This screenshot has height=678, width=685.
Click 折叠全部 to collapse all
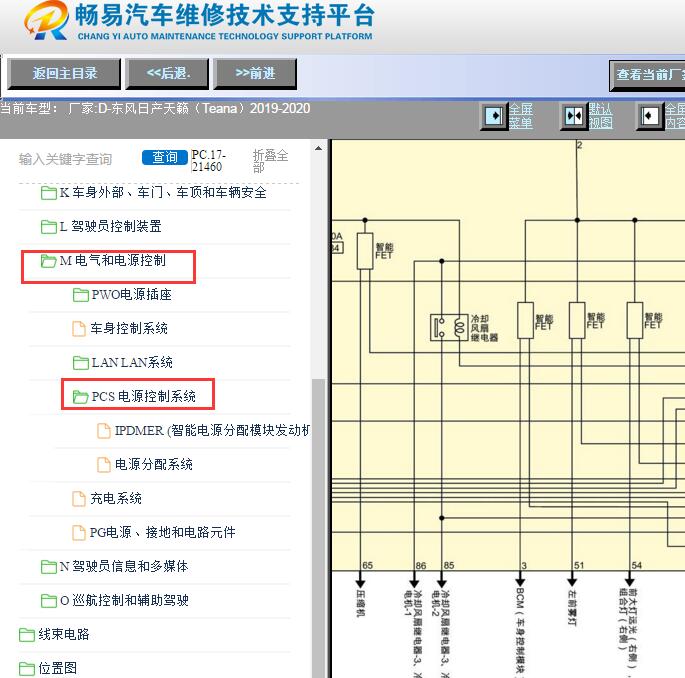(x=270, y=161)
